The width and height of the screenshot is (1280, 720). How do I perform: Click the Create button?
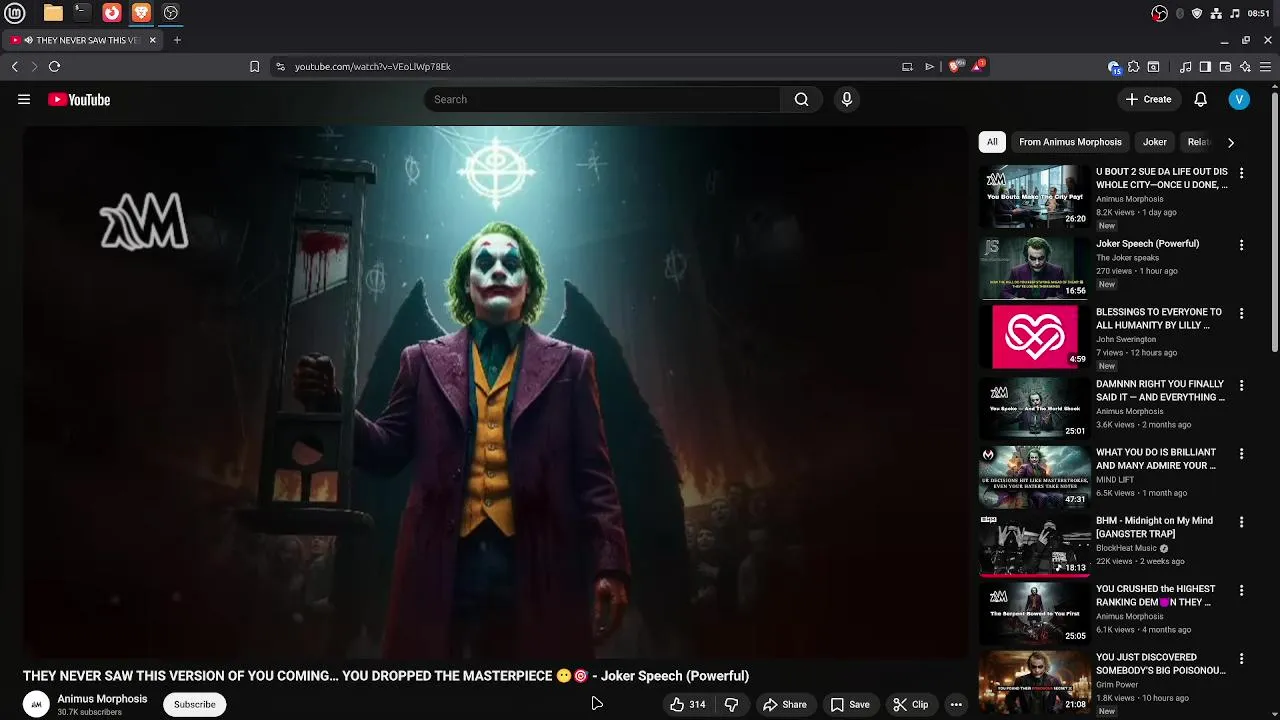point(1148,99)
